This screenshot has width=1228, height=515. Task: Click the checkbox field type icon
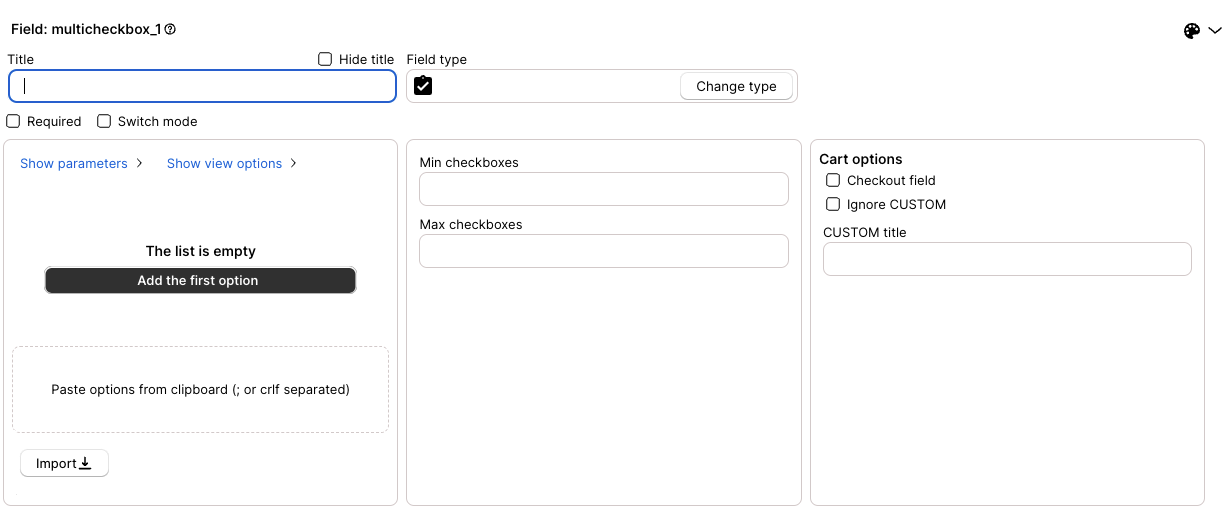pos(423,86)
